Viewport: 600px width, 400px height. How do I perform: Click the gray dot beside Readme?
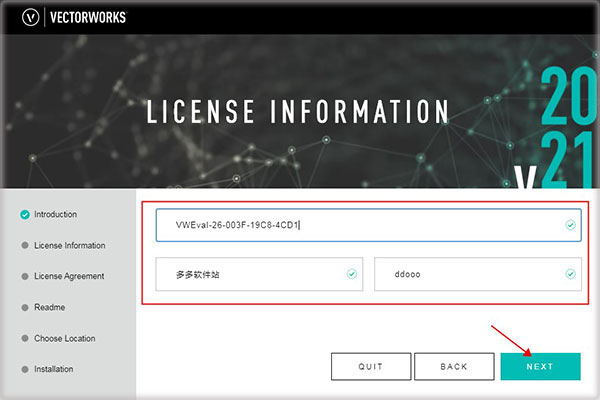click(x=25, y=307)
